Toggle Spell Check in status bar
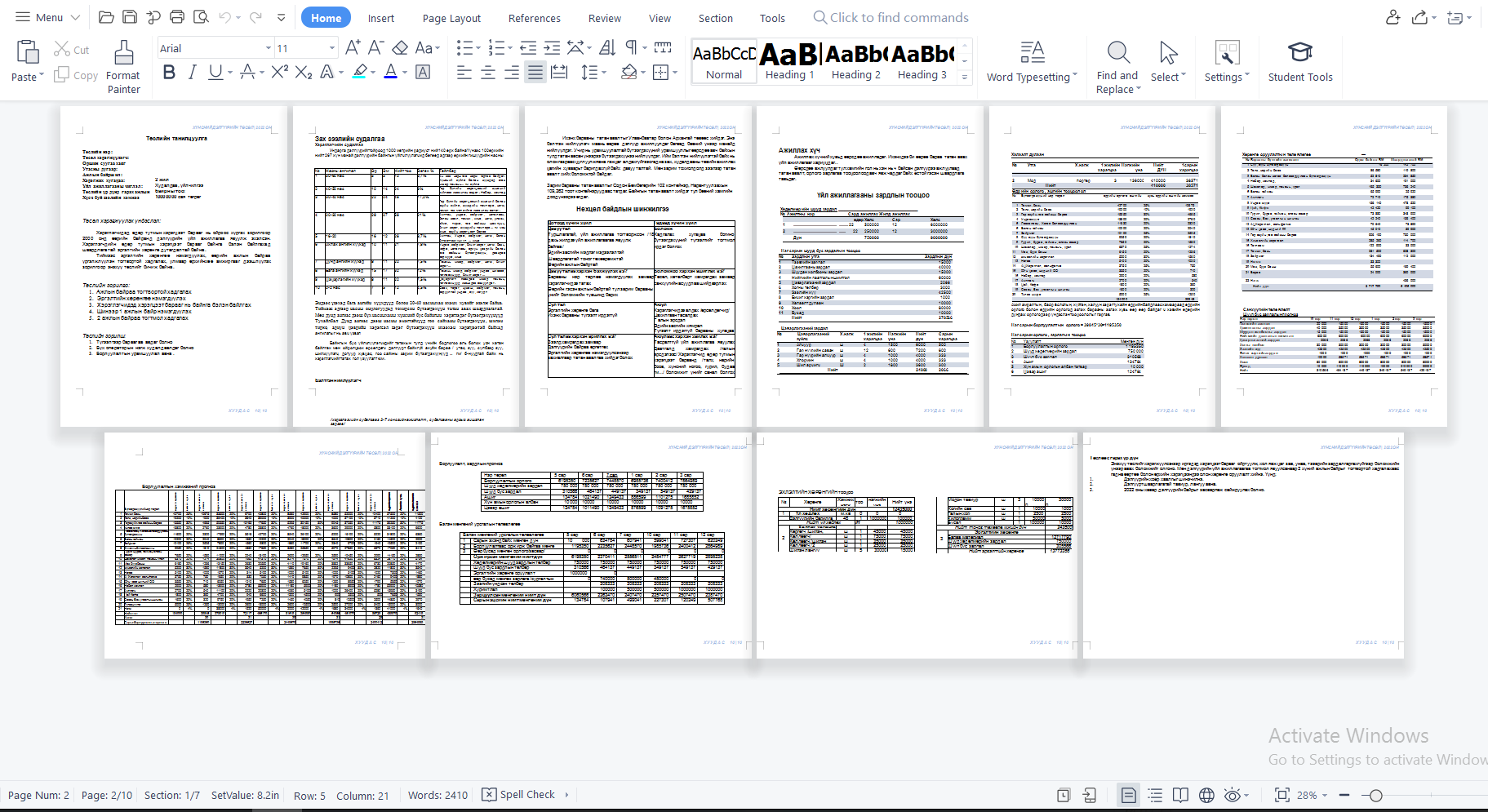 (x=518, y=795)
